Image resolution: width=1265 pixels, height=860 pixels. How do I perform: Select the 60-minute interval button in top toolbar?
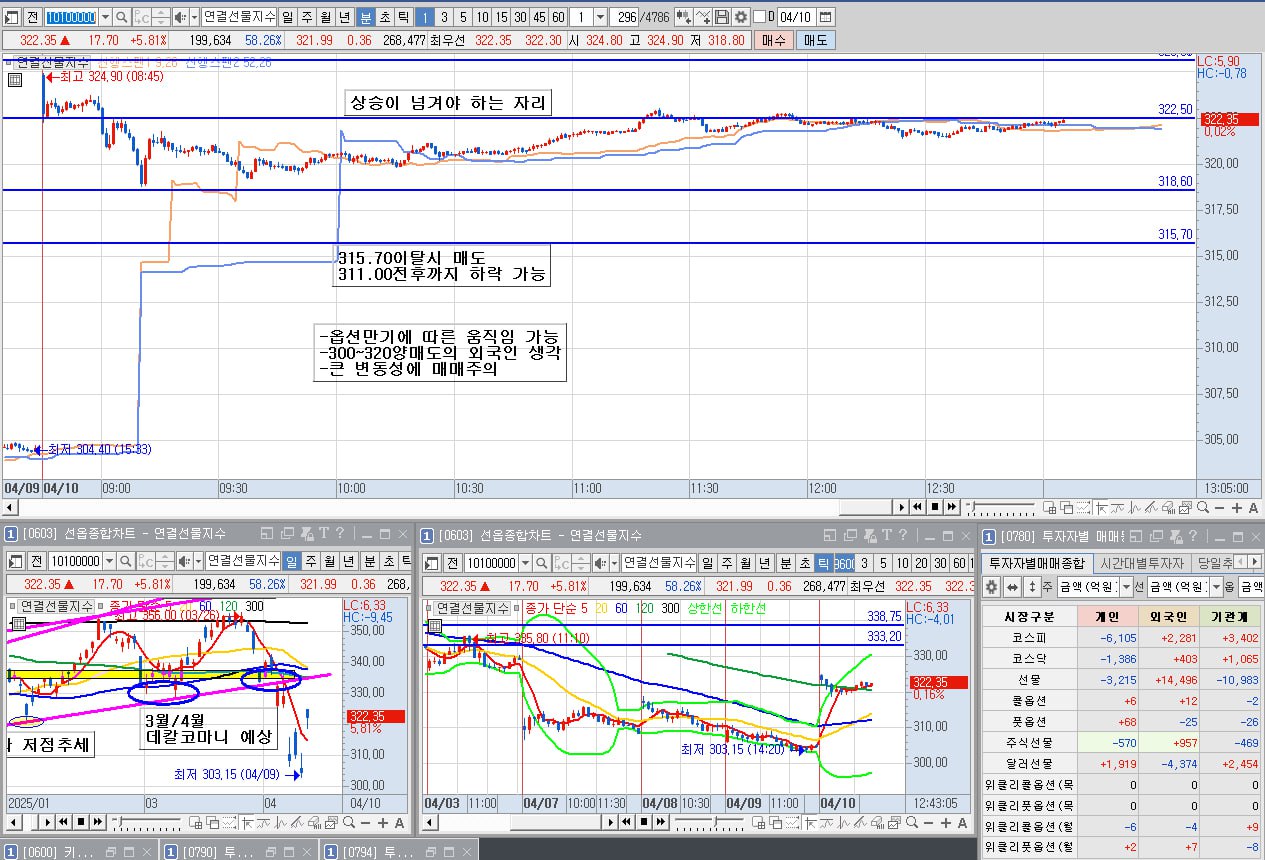tap(558, 17)
